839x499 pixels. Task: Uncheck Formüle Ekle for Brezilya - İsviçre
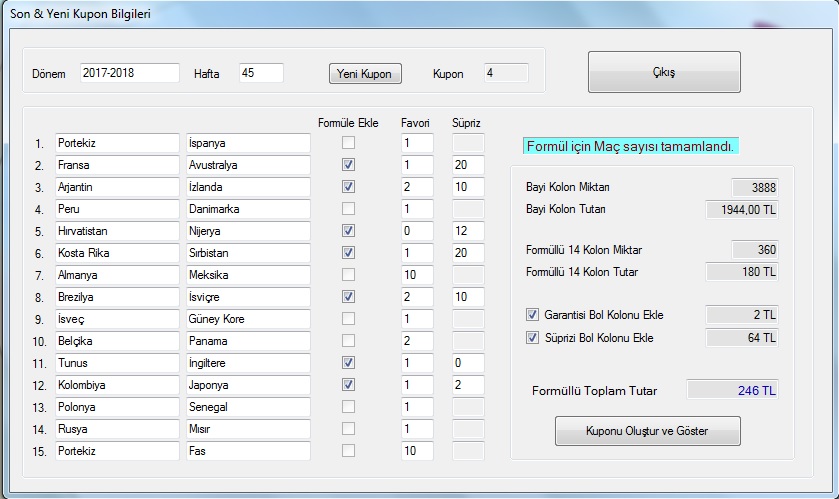[x=348, y=296]
